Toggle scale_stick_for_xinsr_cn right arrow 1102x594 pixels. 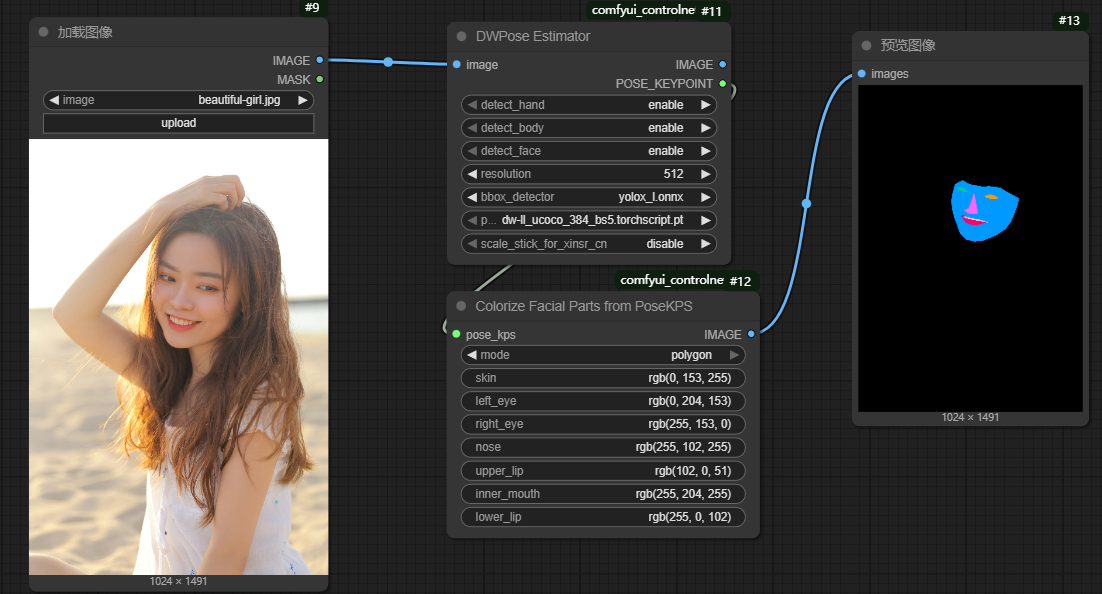705,244
